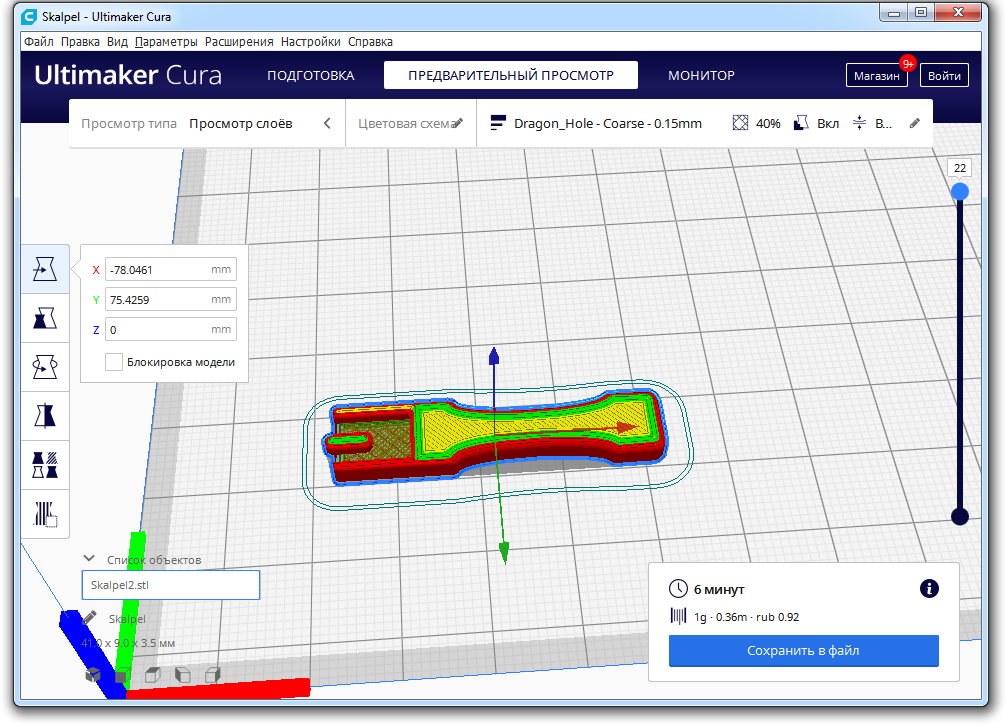
Task: Open the Per Model Settings tool
Action: 45,465
